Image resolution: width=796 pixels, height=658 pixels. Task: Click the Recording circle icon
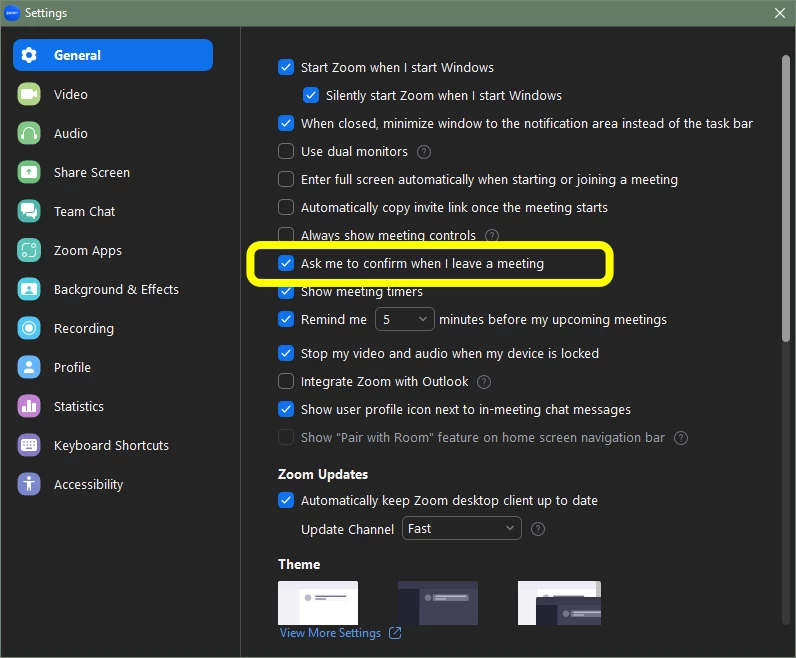(29, 328)
